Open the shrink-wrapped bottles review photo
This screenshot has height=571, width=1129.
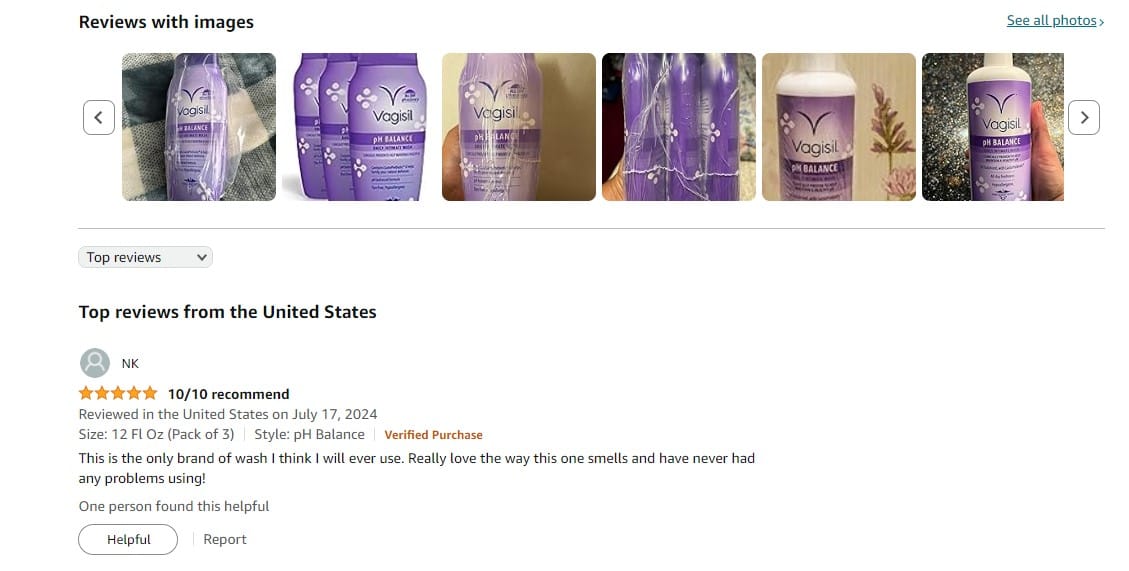pos(679,127)
